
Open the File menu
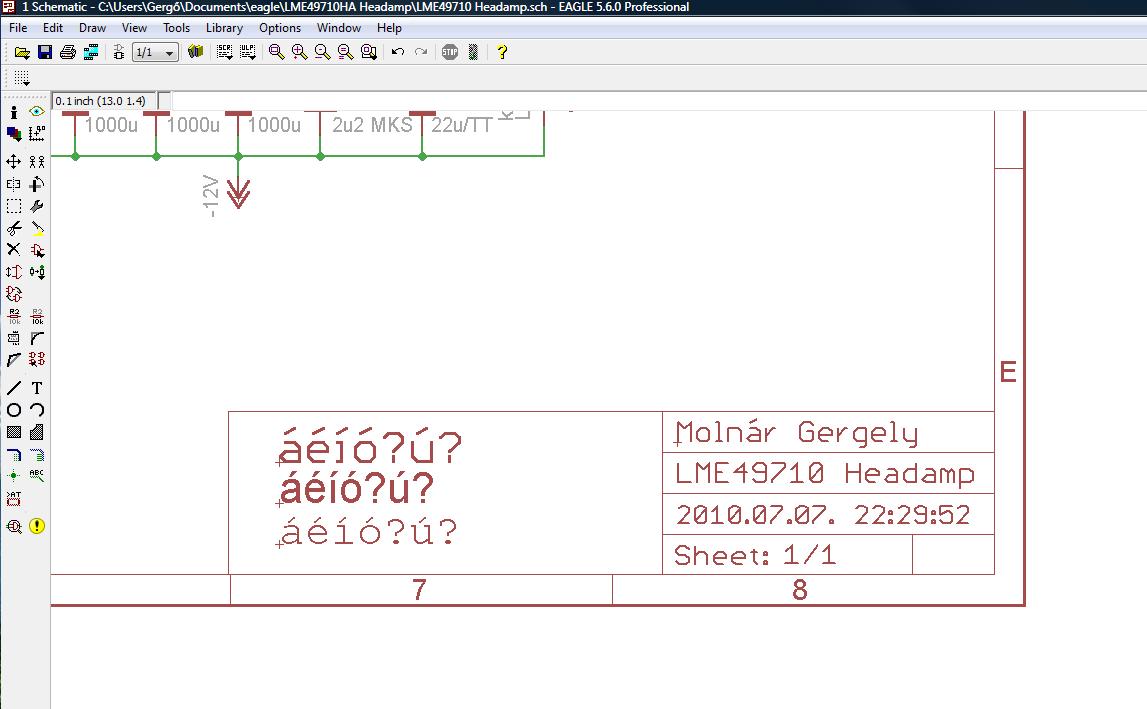point(18,28)
